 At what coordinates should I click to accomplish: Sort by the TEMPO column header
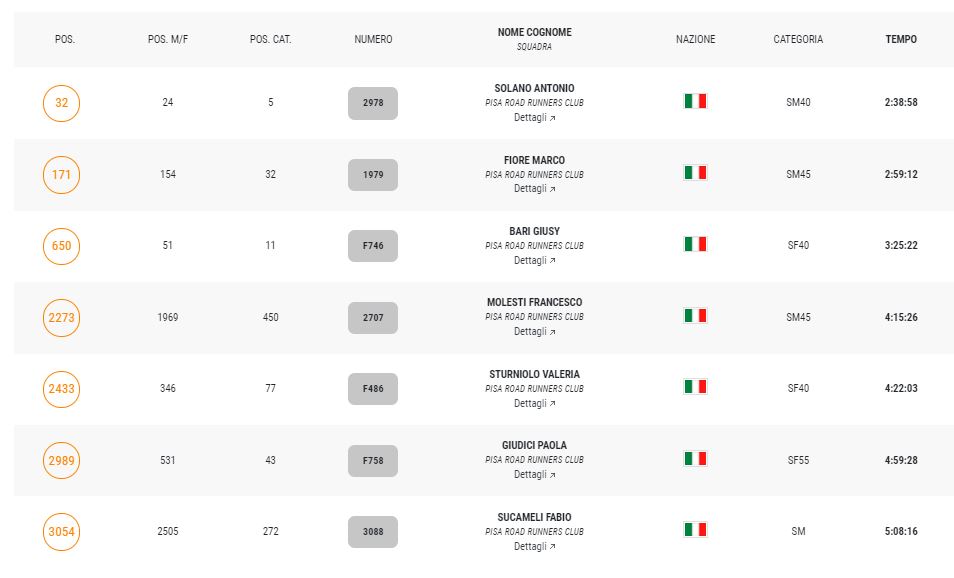tap(901, 39)
